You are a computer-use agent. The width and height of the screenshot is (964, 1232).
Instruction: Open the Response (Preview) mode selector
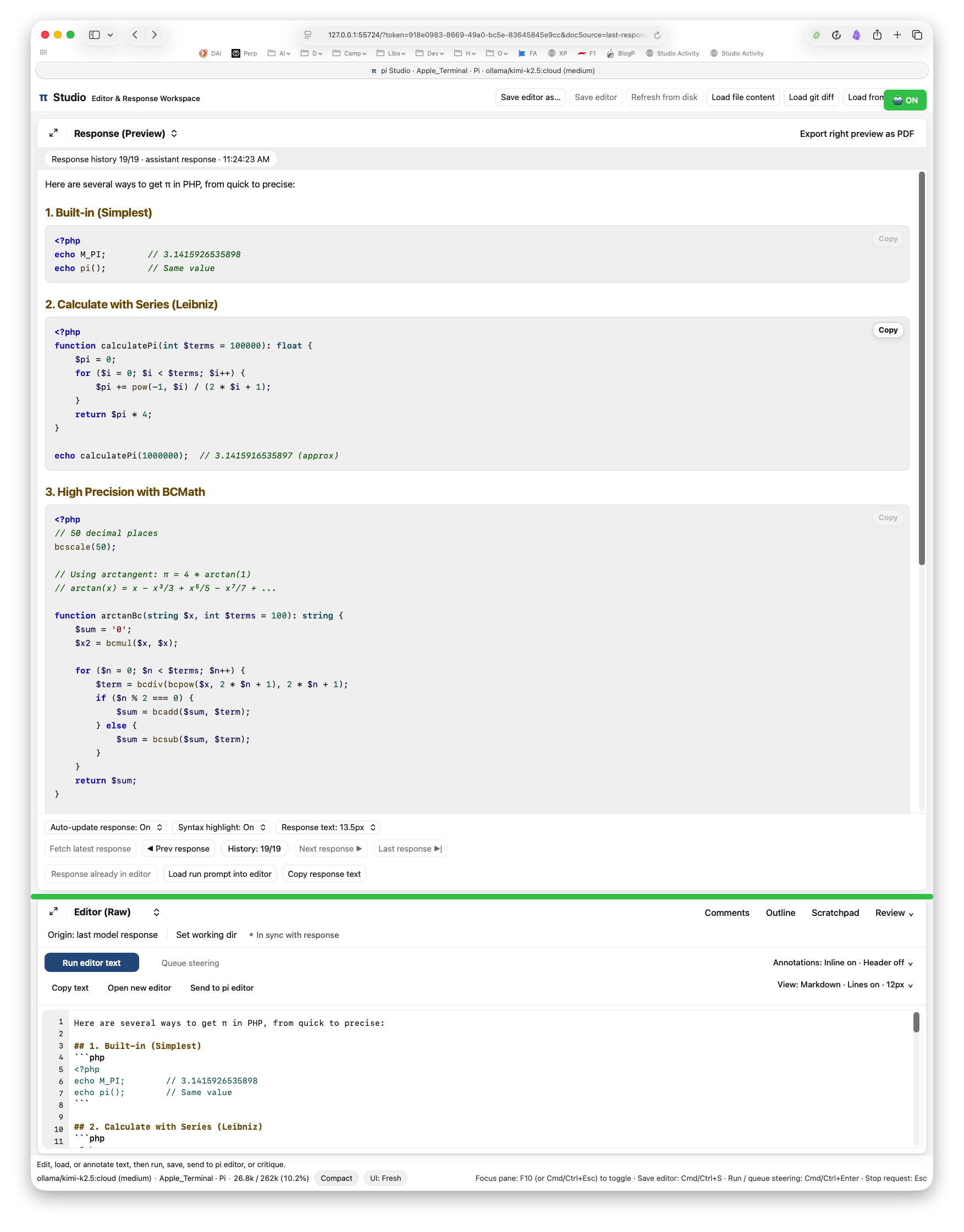[x=125, y=134]
